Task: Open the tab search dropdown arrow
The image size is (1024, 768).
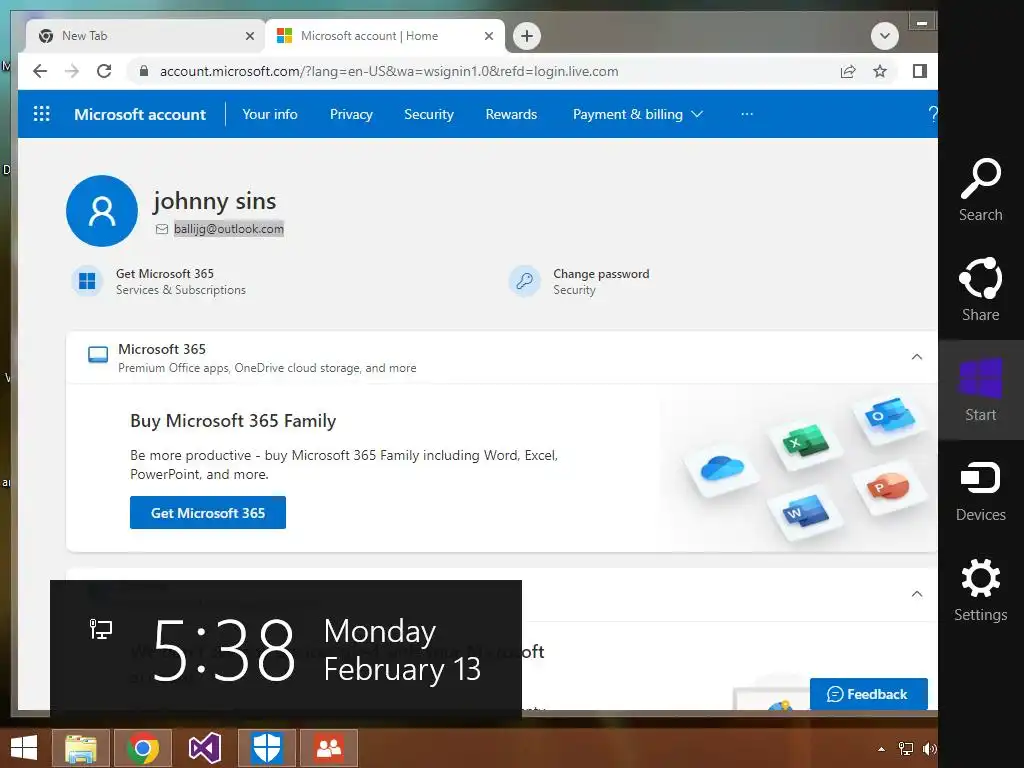Action: coord(884,36)
